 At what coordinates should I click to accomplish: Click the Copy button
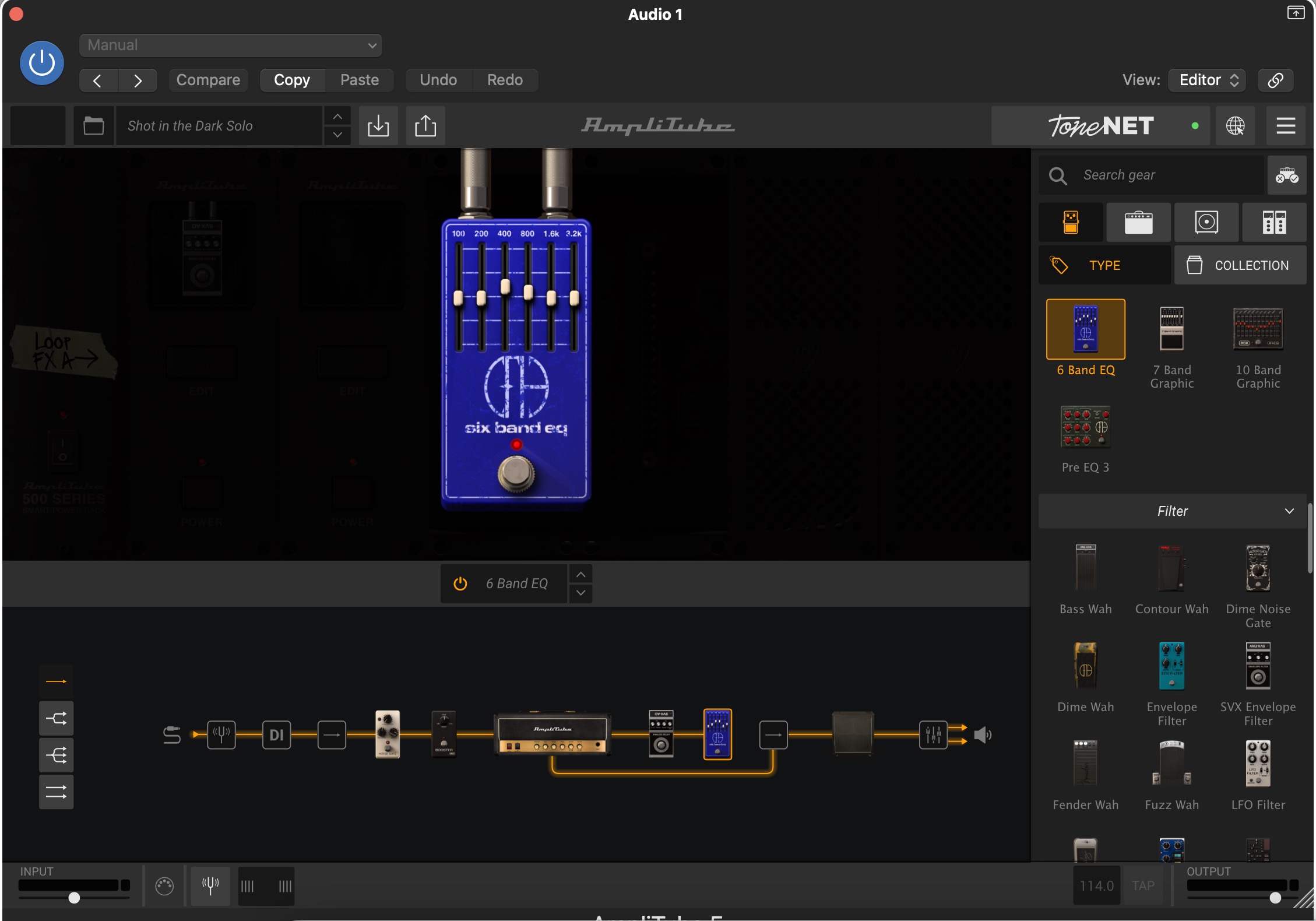[x=292, y=80]
